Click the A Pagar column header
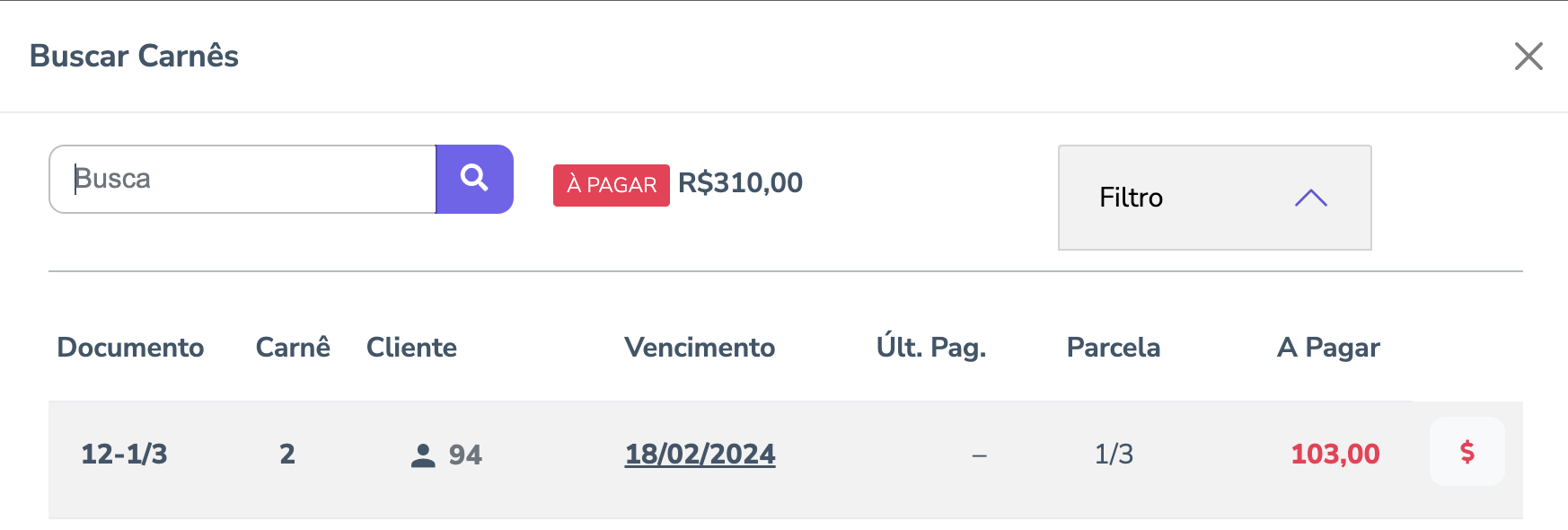Viewport: 1568px width, 530px height. [x=1327, y=348]
